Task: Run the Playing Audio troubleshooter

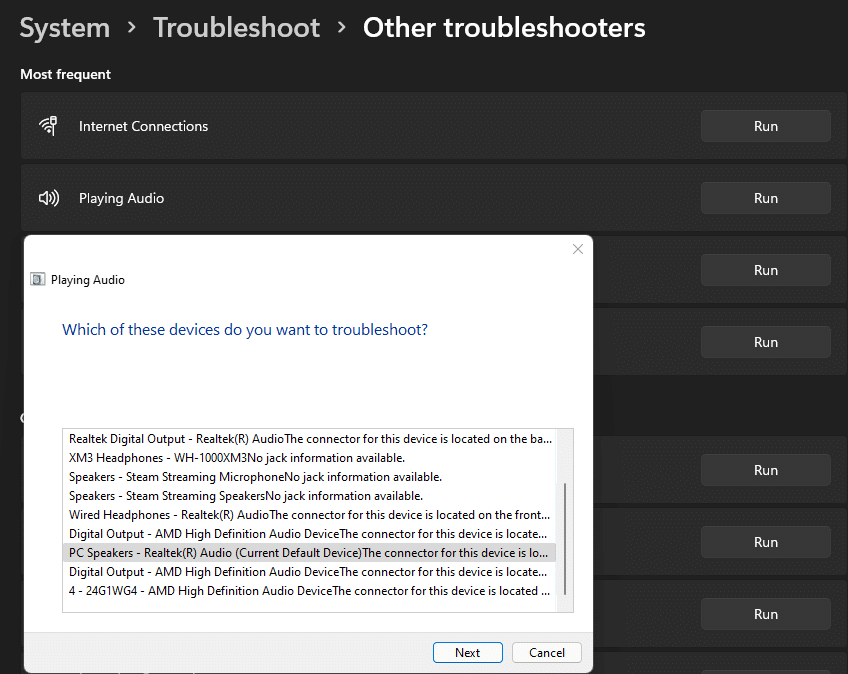Action: coord(765,198)
